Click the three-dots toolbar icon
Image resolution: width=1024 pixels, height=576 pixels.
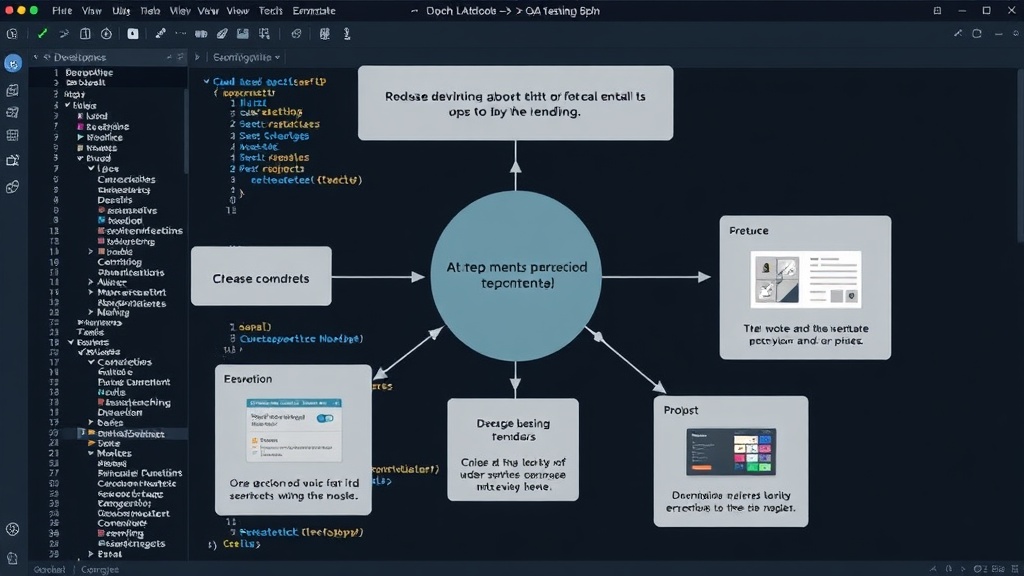click(181, 33)
